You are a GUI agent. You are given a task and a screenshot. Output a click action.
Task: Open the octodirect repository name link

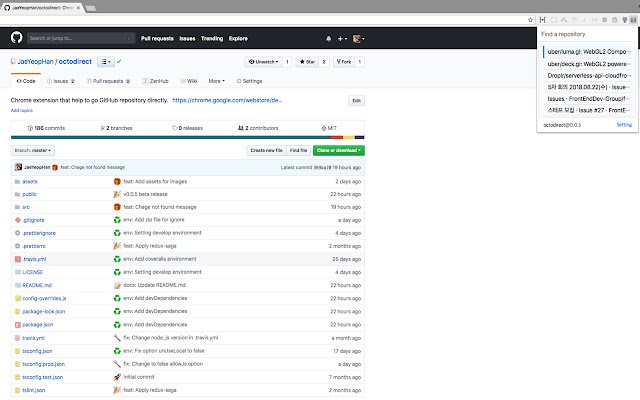click(x=75, y=62)
